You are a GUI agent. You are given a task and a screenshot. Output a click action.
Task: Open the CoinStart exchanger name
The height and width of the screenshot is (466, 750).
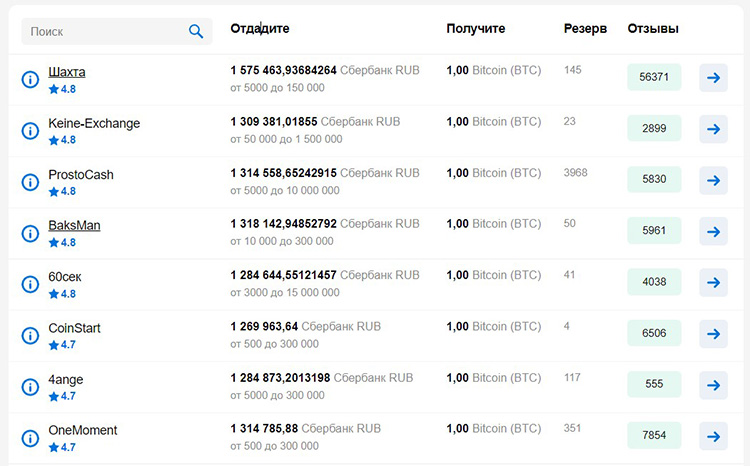point(74,328)
